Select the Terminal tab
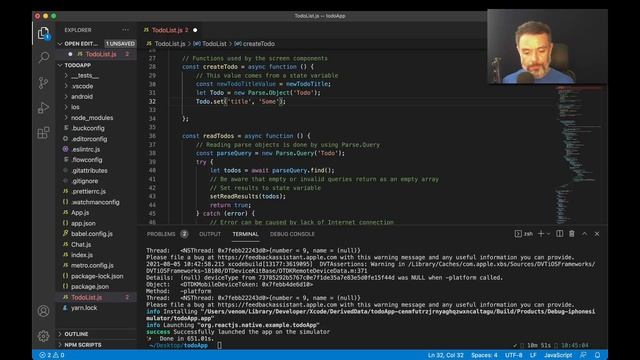Screen dimensions: 640x360 pos(245,234)
